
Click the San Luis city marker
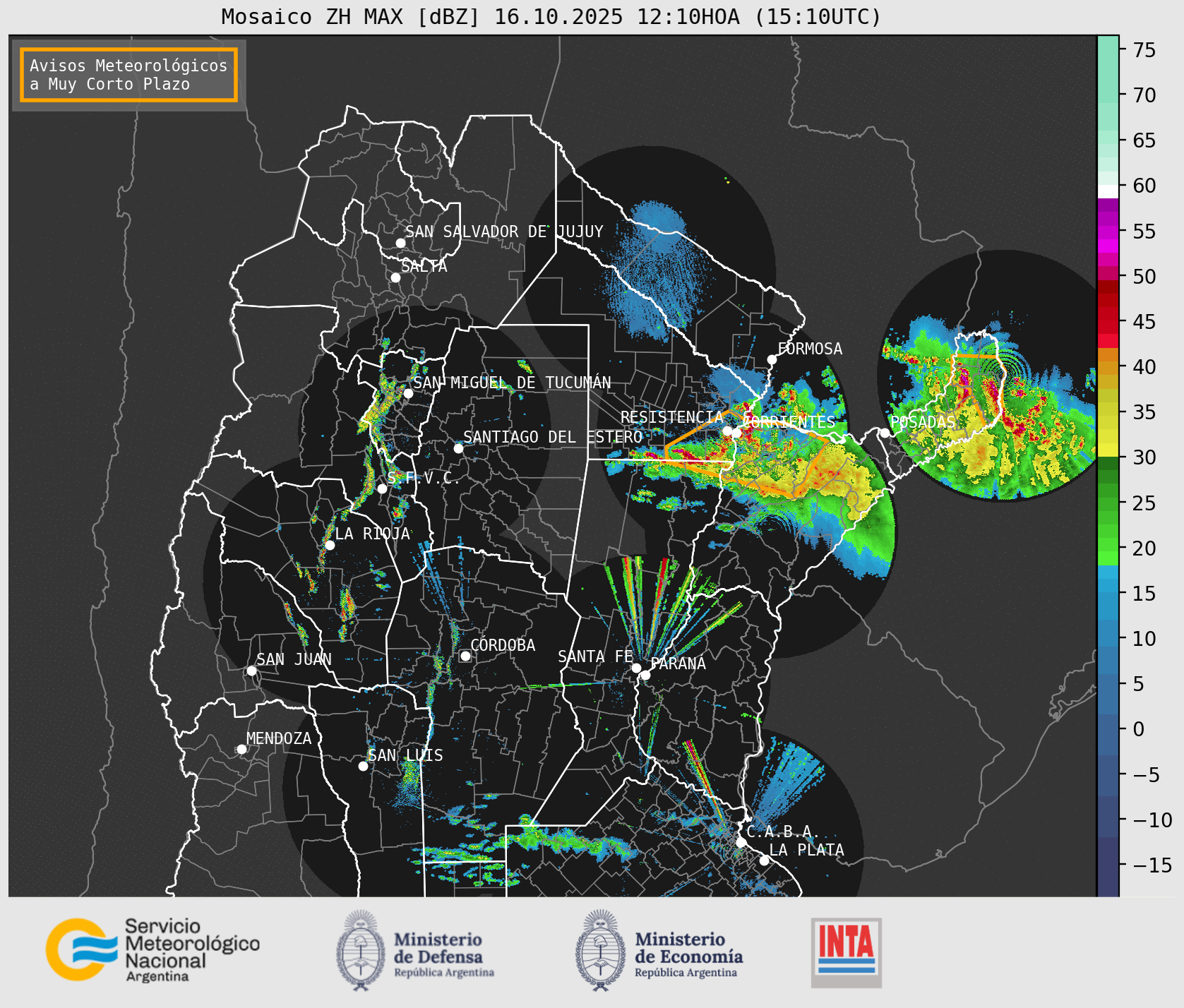[x=363, y=766]
